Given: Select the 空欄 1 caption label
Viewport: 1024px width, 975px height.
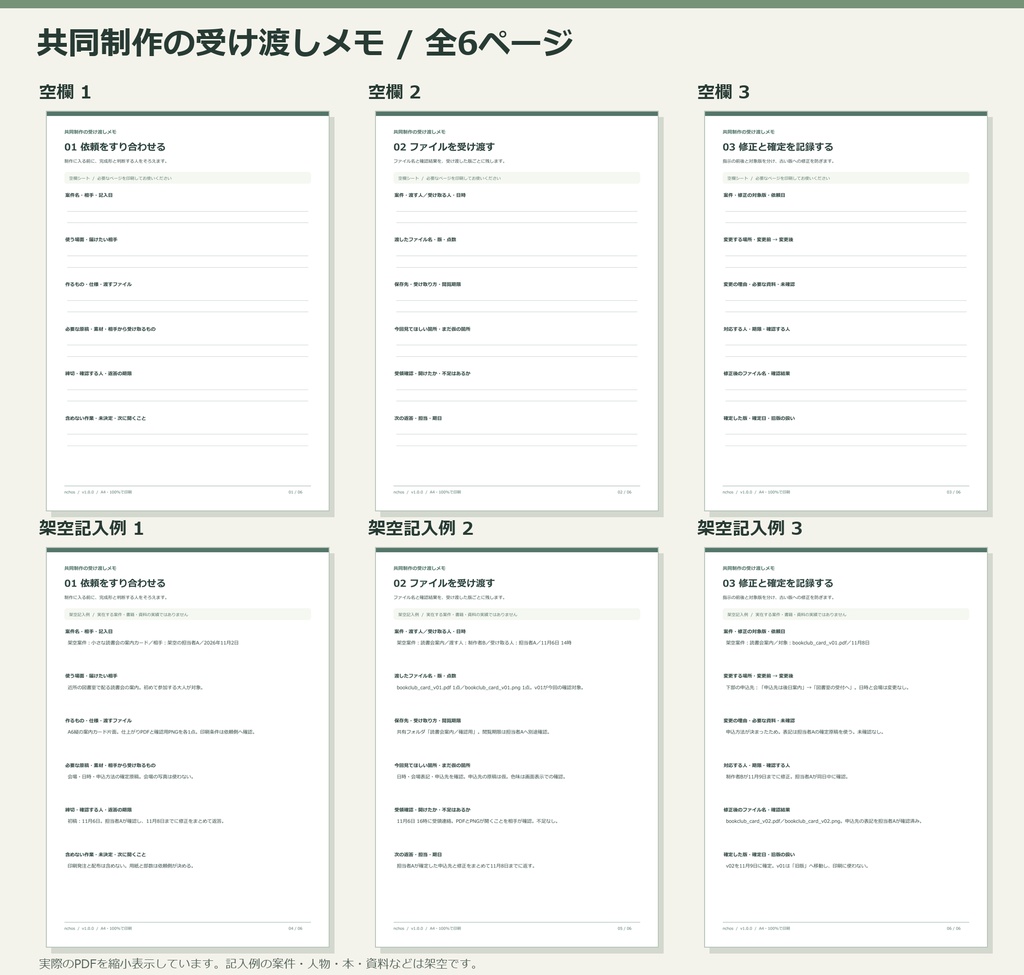Looking at the screenshot, I should [65, 92].
